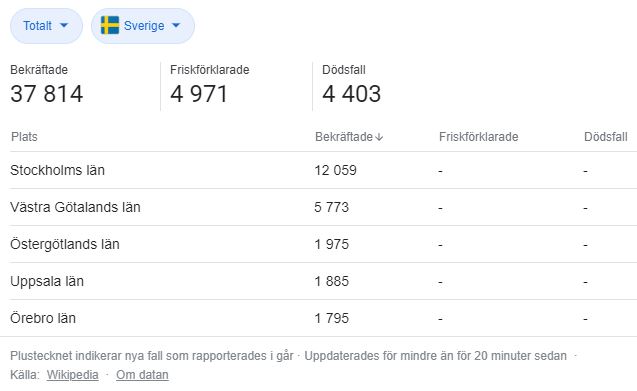Image resolution: width=637 pixels, height=391 pixels.
Task: Click the Swedish flag icon
Action: [x=110, y=25]
